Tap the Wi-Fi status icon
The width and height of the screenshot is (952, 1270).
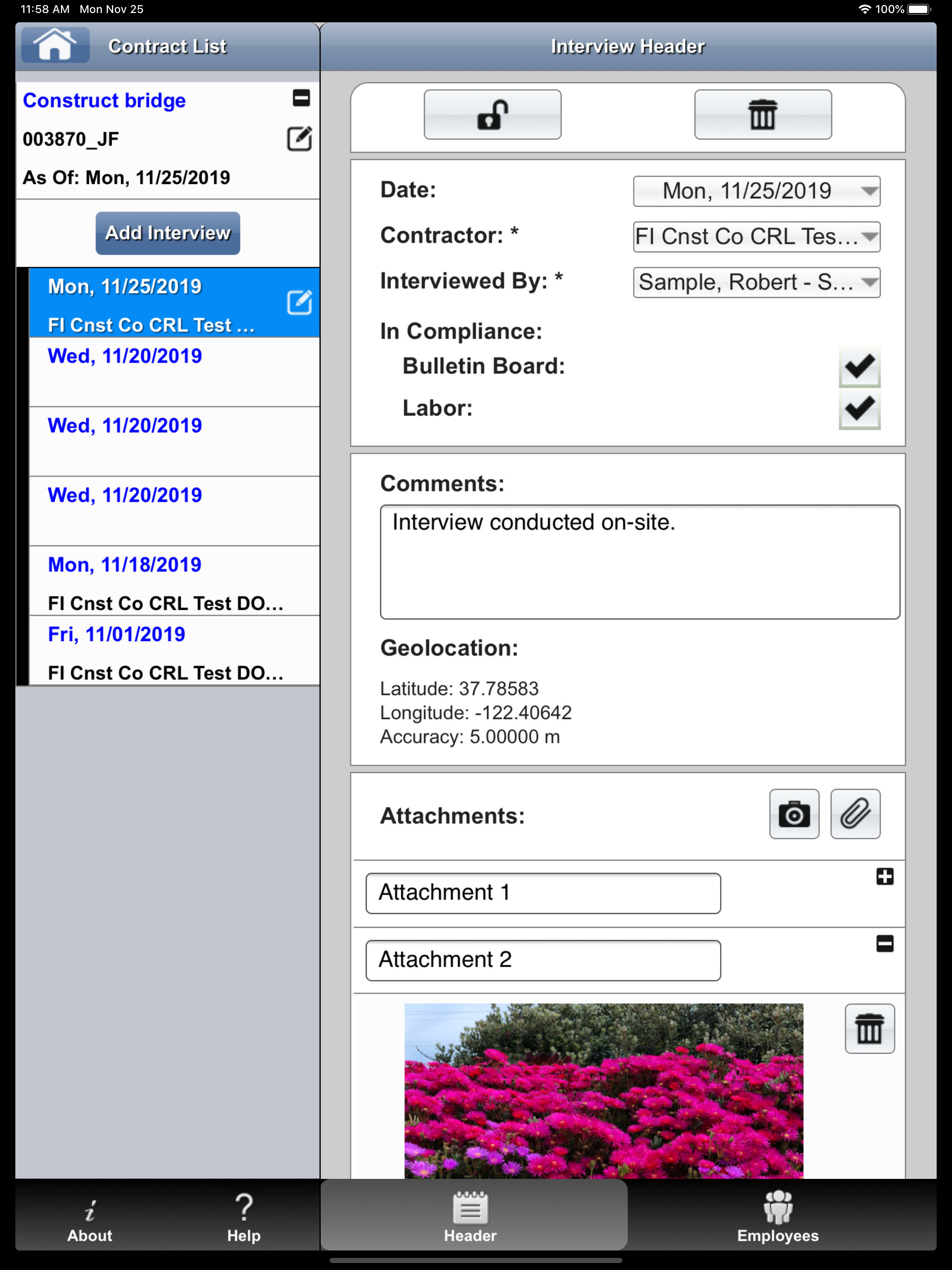864,9
